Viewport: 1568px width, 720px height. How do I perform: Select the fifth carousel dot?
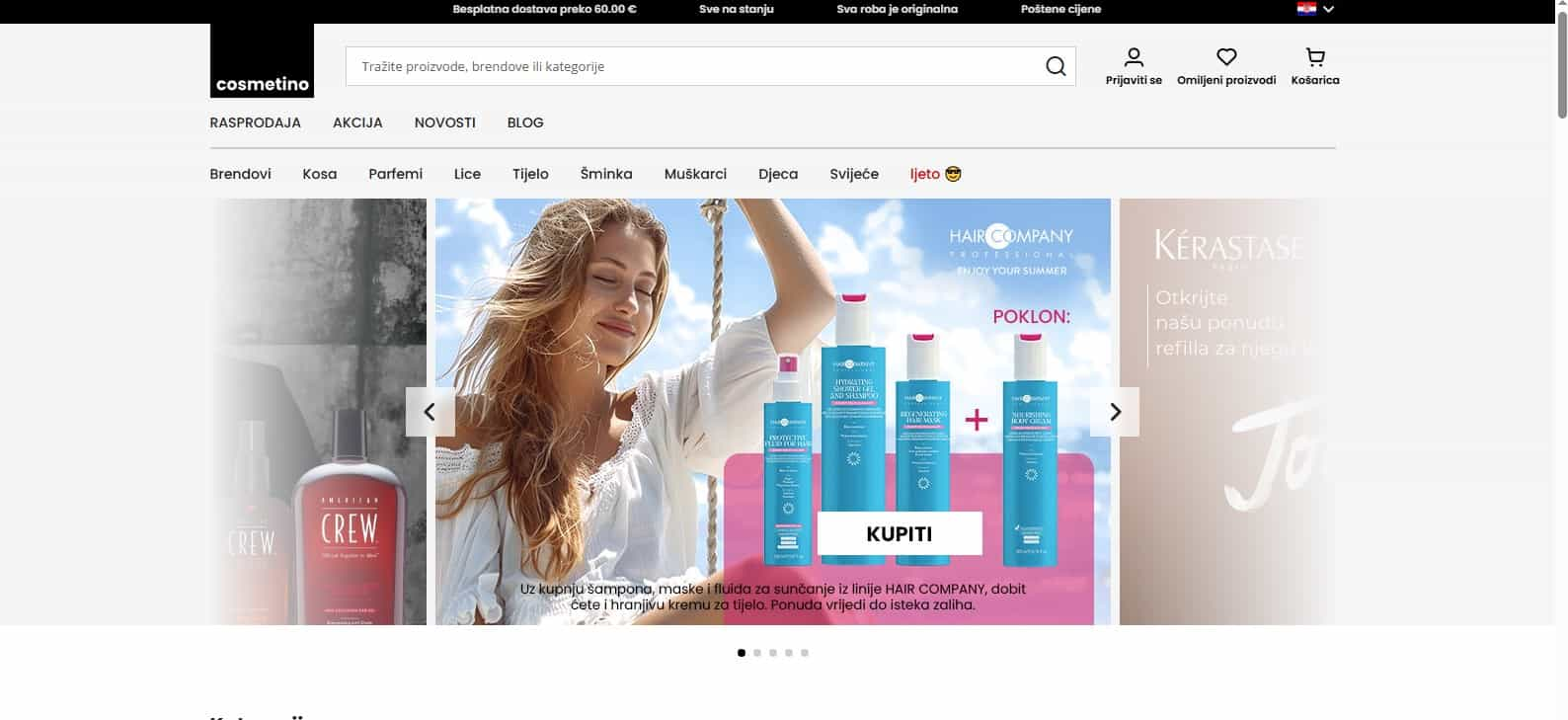tap(805, 653)
